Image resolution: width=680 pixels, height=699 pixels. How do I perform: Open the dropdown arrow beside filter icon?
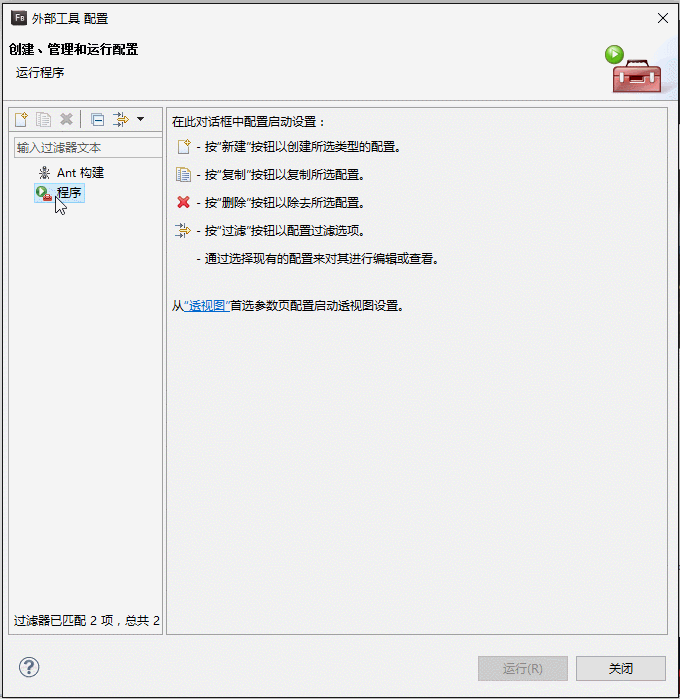pyautogui.click(x=140, y=119)
